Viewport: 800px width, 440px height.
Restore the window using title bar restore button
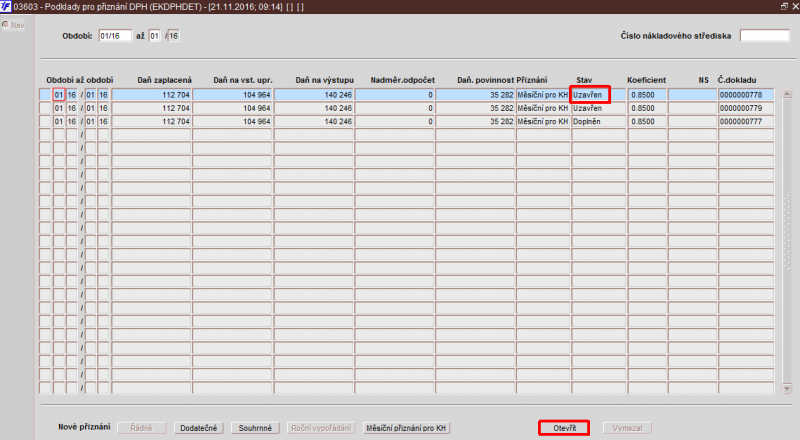[784, 6]
